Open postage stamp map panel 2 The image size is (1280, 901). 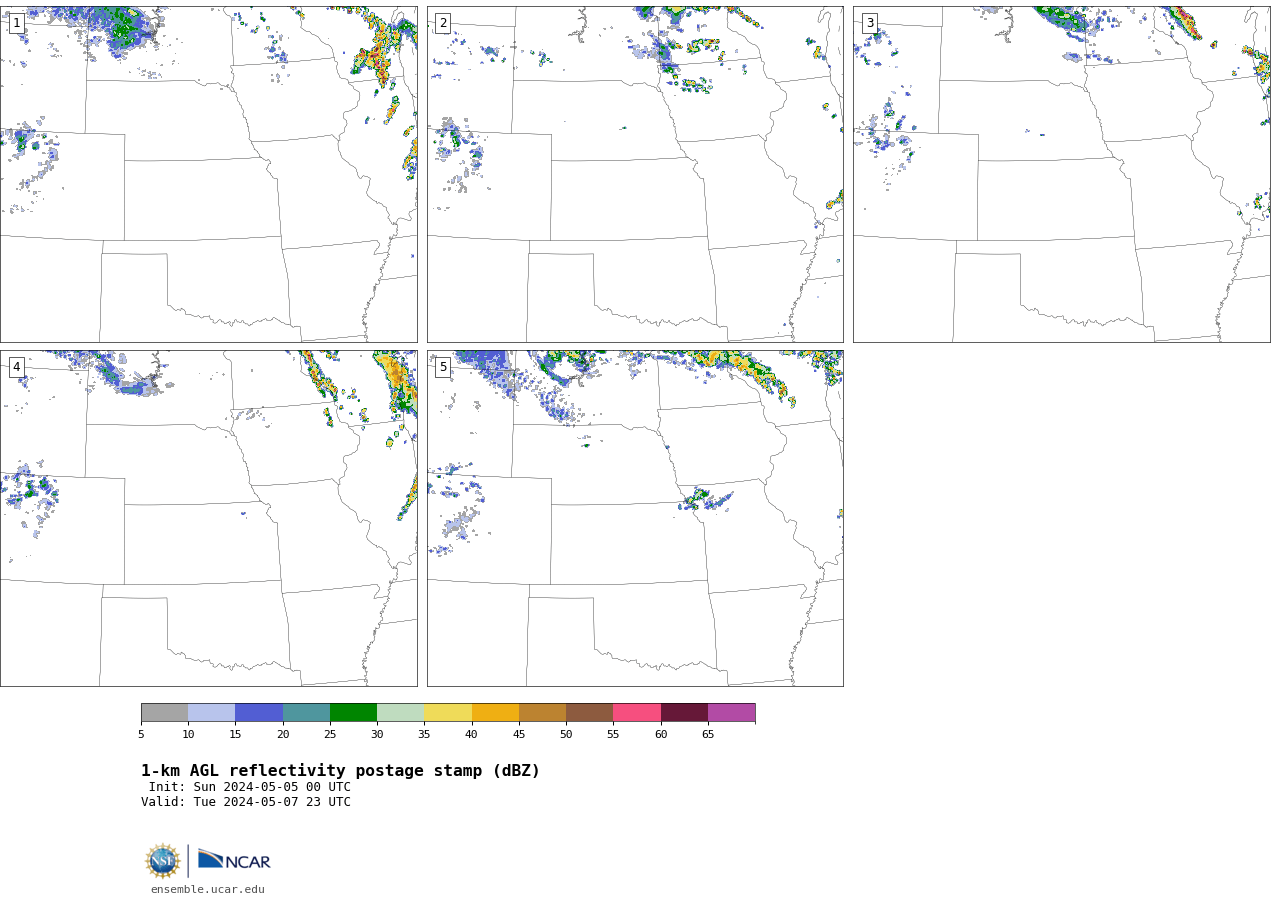point(635,174)
